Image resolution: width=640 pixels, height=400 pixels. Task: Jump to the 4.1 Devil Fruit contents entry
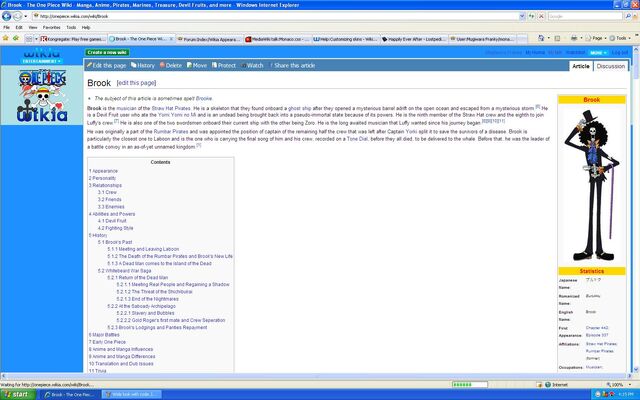[112, 221]
